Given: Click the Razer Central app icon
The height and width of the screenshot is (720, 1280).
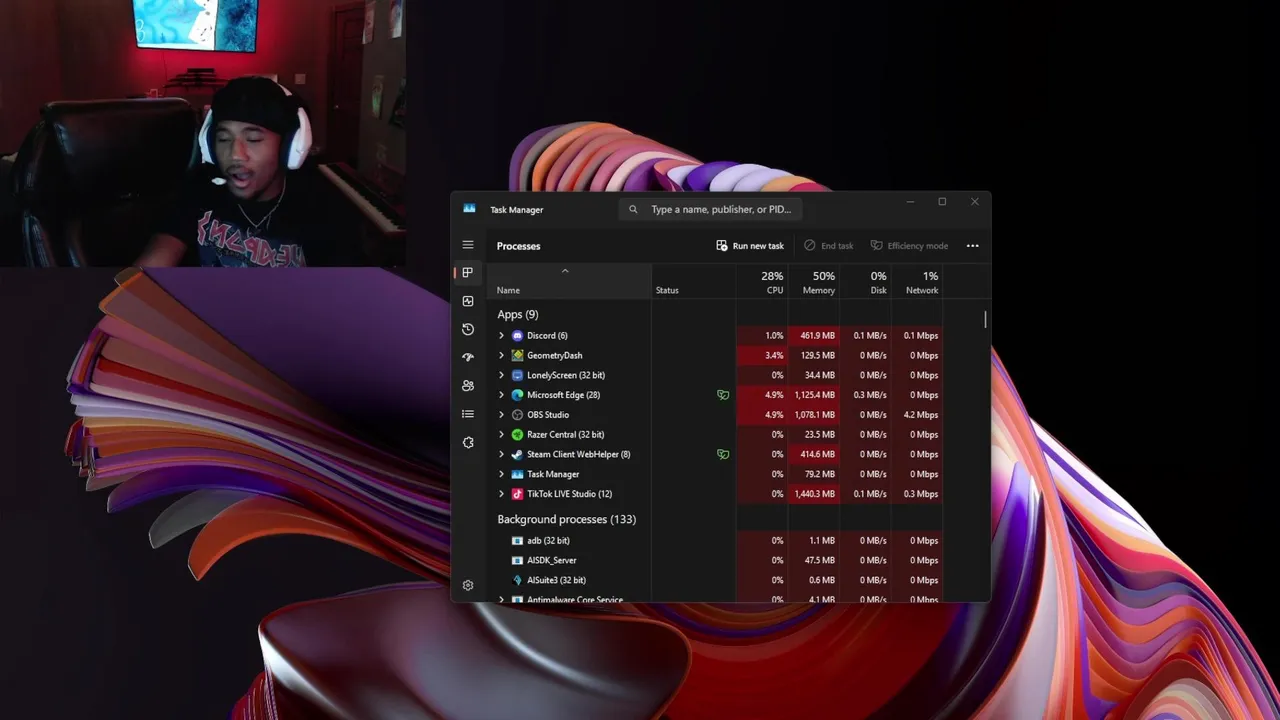Looking at the screenshot, I should pos(517,435).
